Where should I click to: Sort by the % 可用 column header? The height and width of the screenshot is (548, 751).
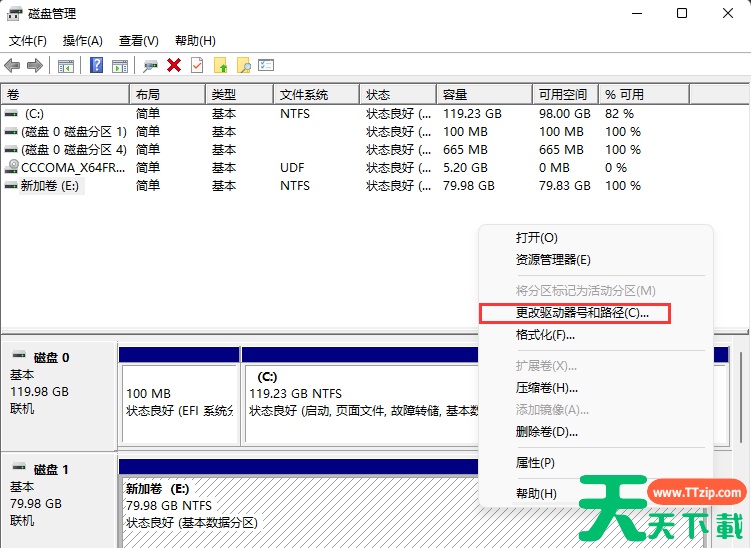644,94
